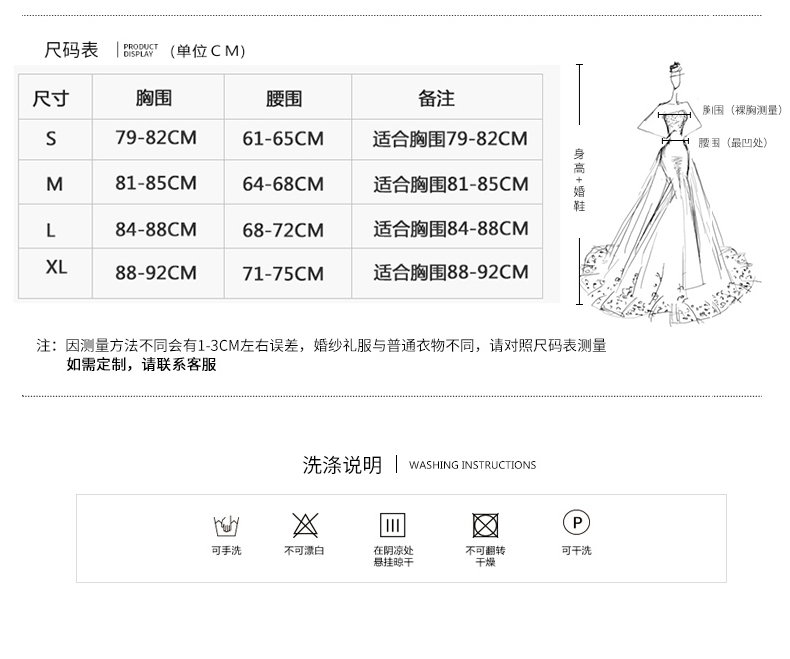790x659 pixels.
Task: Click the hang-dry-in-shade (在阴凉处悬挂晾干) icon
Action: pyautogui.click(x=392, y=525)
